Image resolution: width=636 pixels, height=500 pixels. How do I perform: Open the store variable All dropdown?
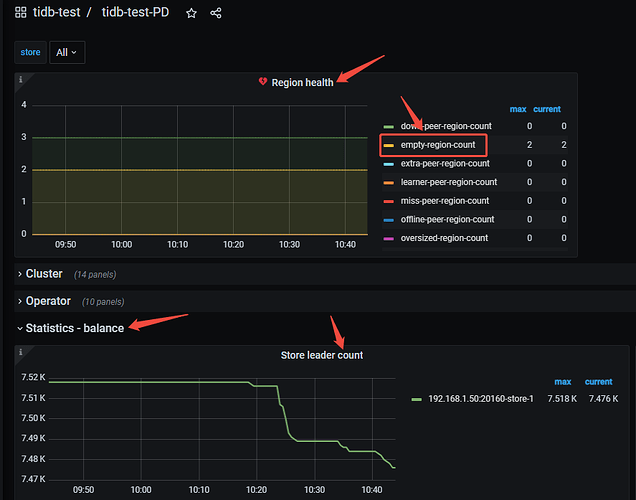coord(66,51)
